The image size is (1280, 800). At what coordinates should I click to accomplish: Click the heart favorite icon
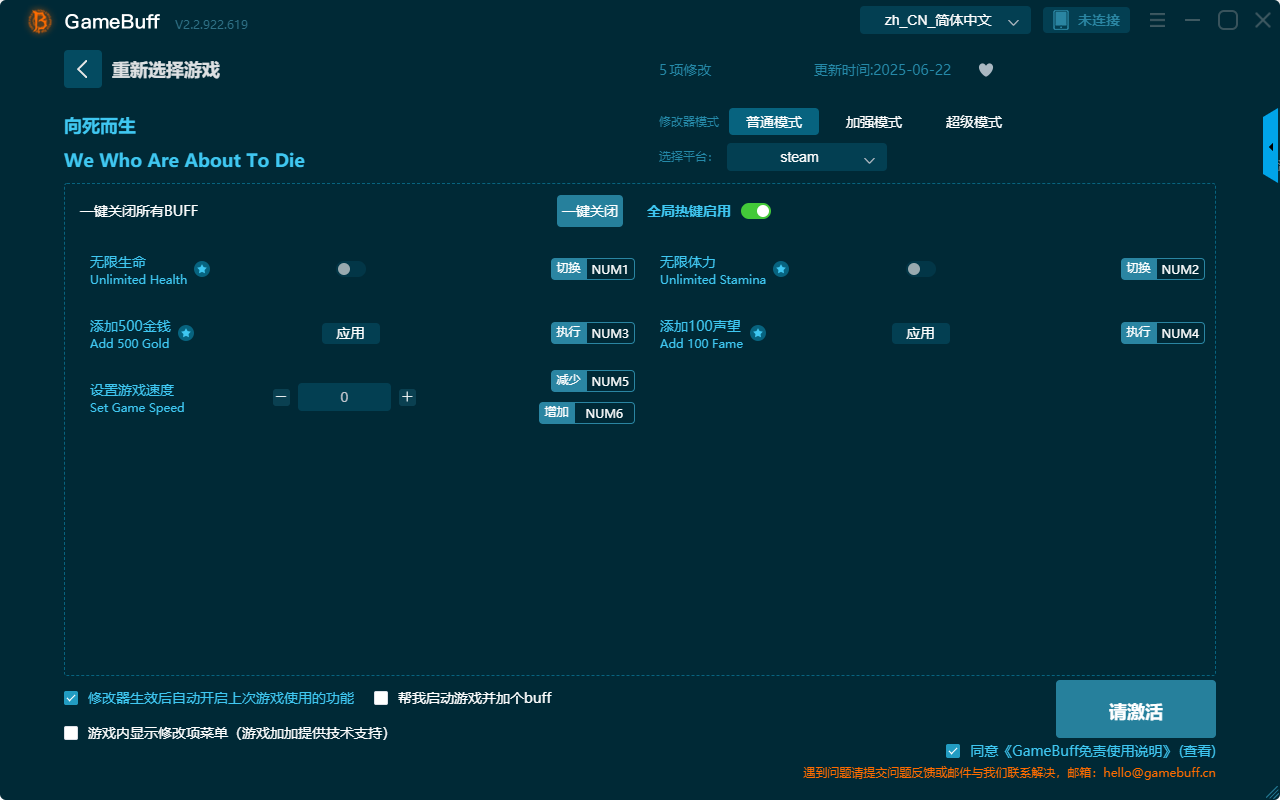tap(985, 70)
